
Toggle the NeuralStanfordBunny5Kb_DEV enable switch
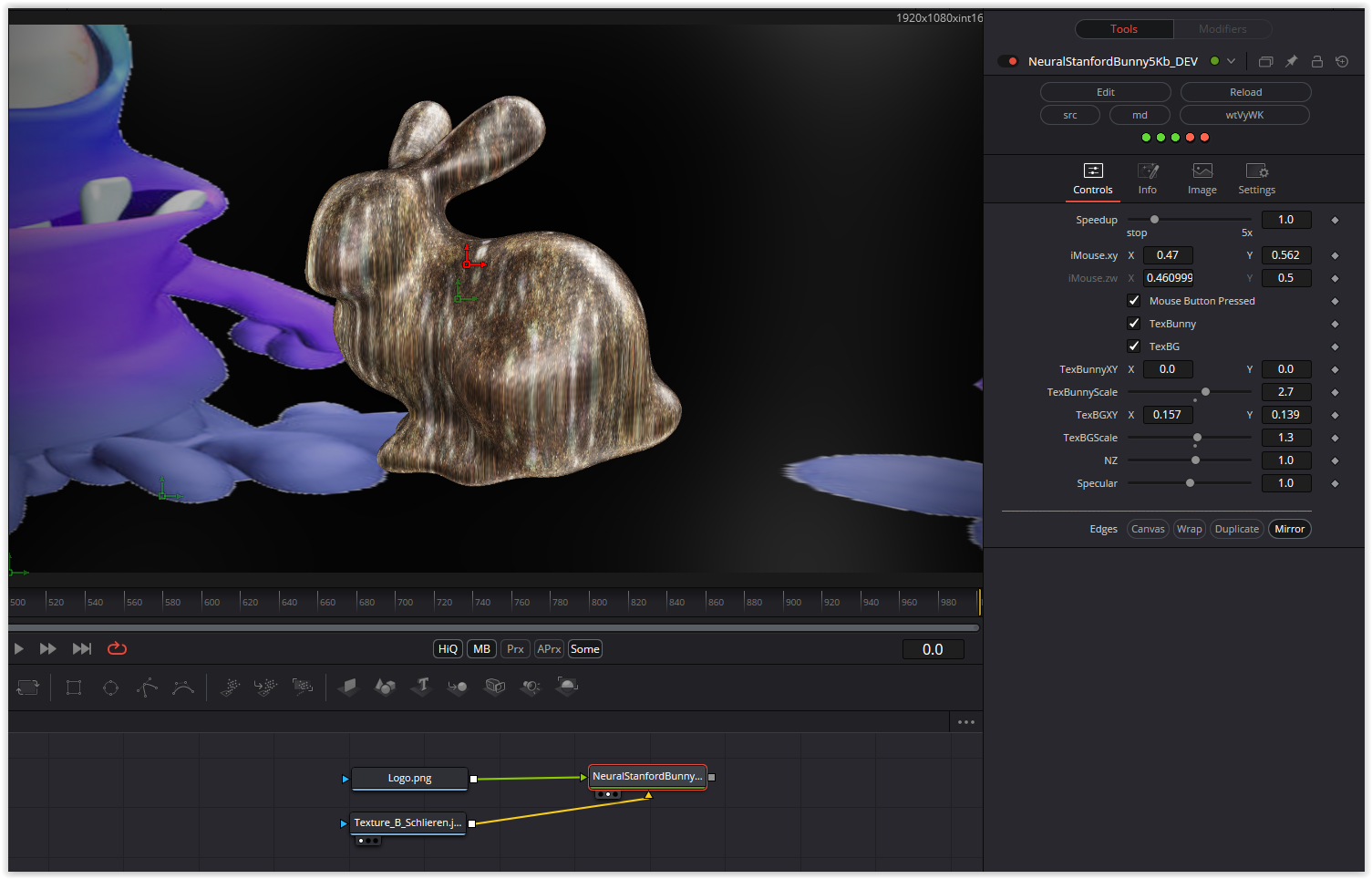1008,61
